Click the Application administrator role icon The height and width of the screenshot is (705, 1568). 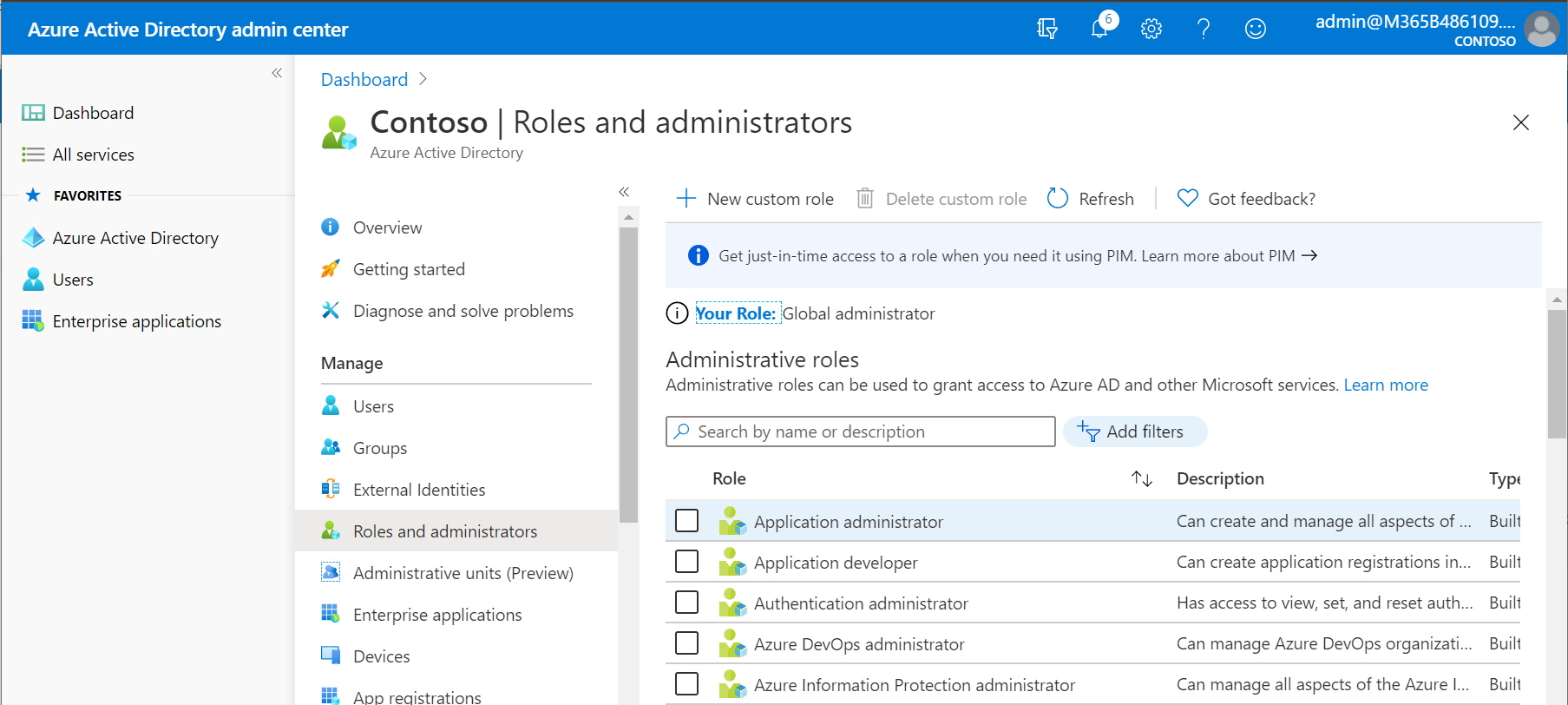[732, 521]
